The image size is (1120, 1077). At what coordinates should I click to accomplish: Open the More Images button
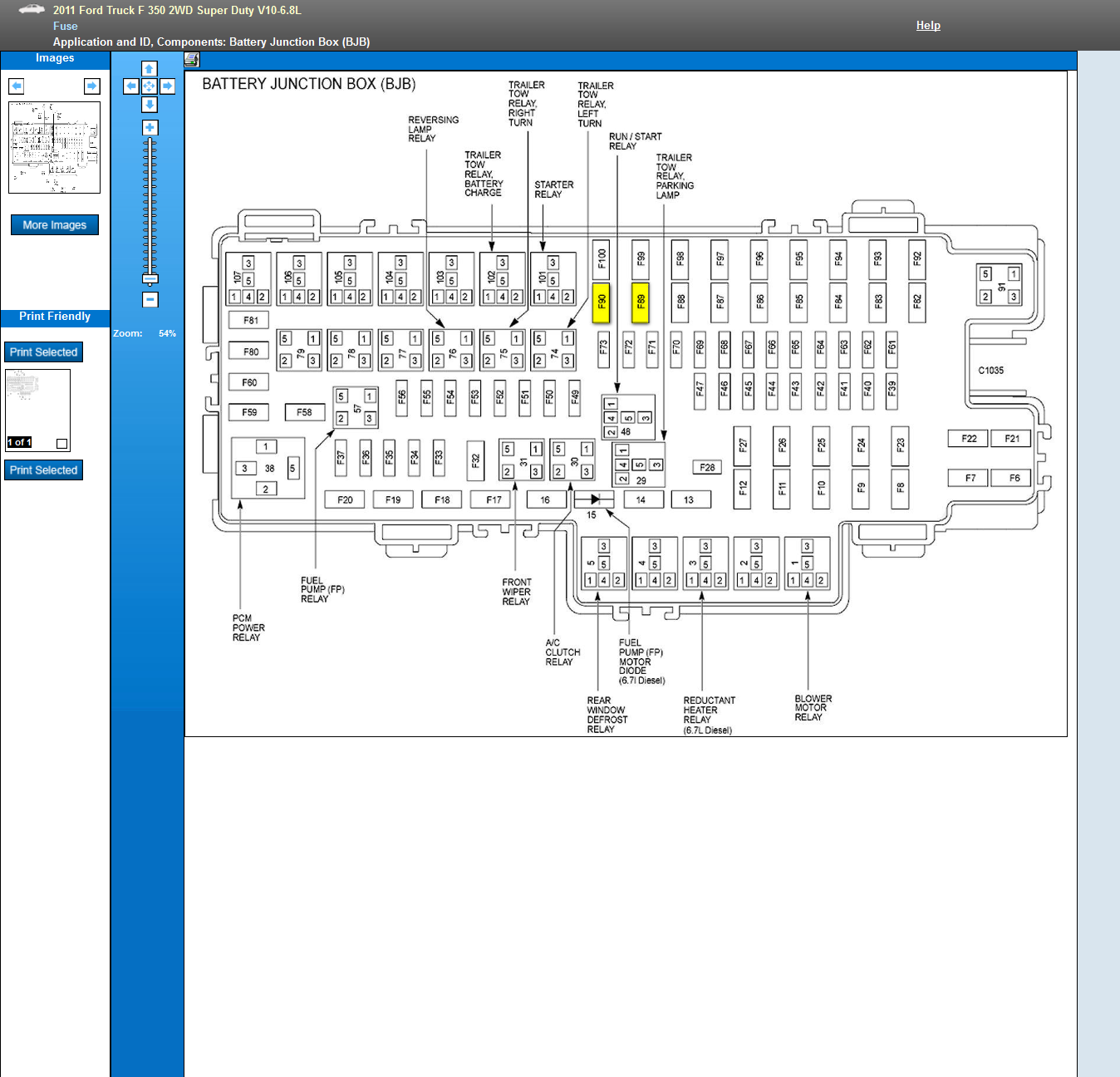pyautogui.click(x=55, y=224)
